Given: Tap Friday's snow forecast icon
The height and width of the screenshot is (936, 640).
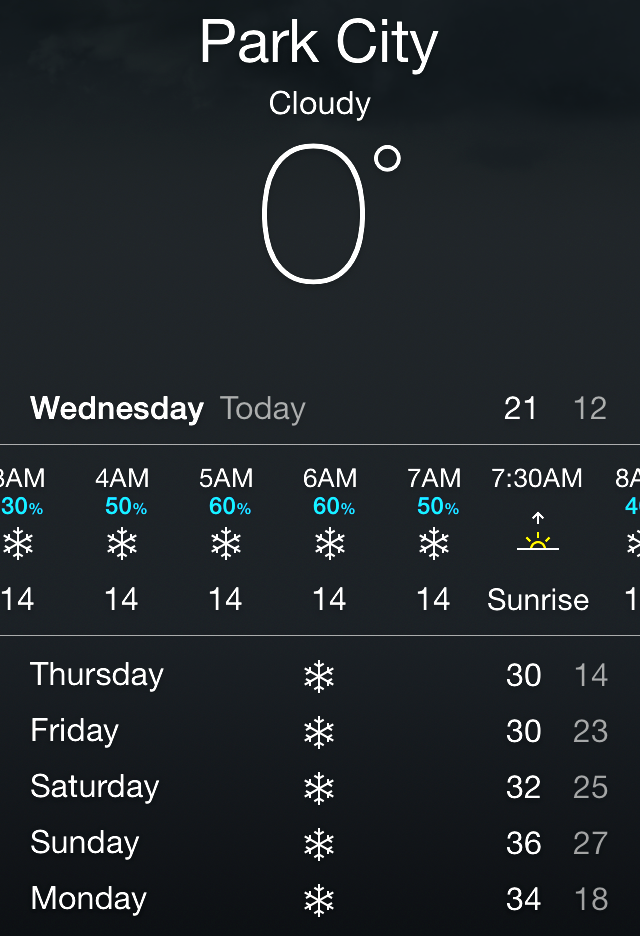Looking at the screenshot, I should (x=319, y=733).
